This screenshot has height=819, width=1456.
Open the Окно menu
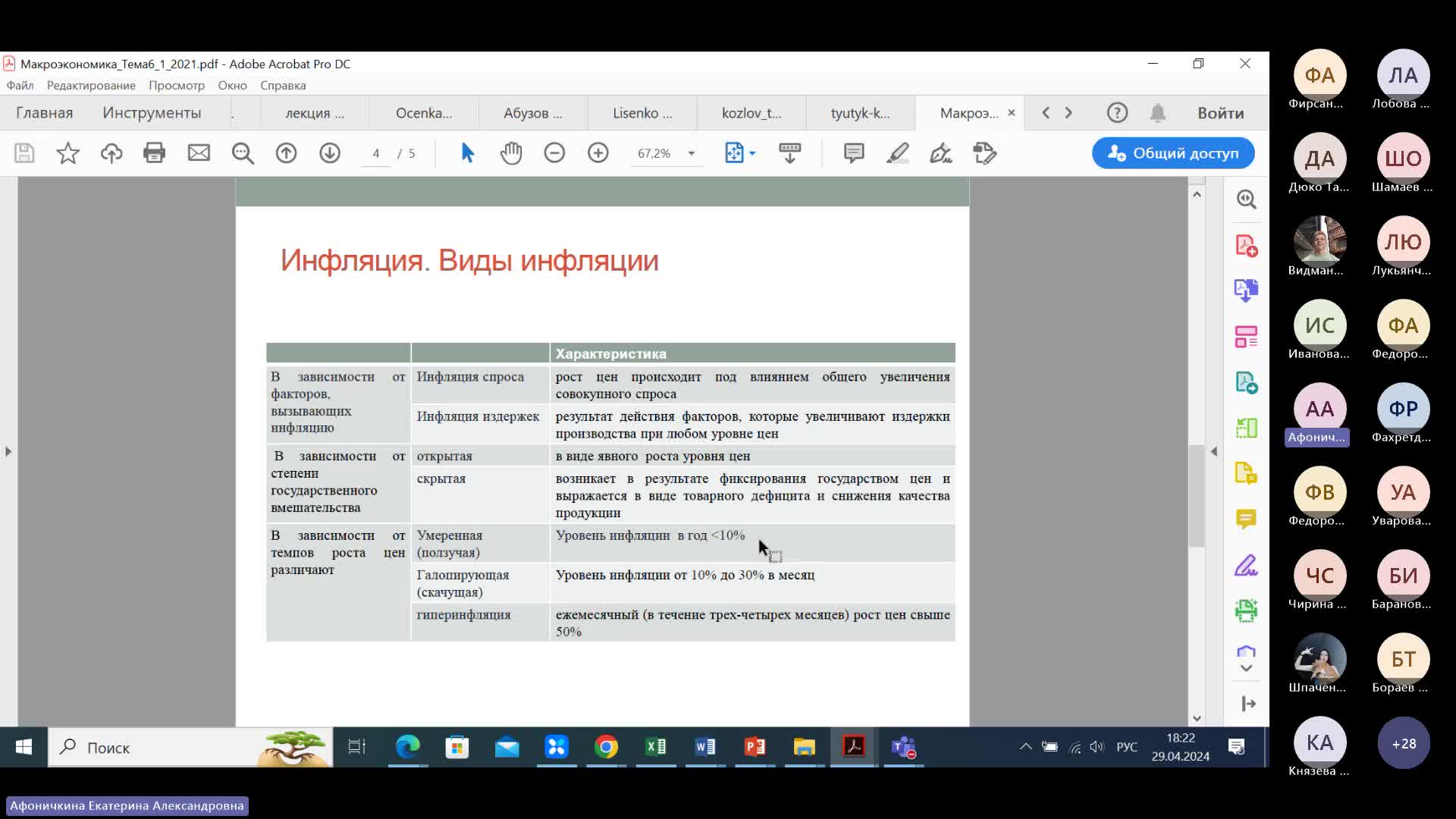233,86
